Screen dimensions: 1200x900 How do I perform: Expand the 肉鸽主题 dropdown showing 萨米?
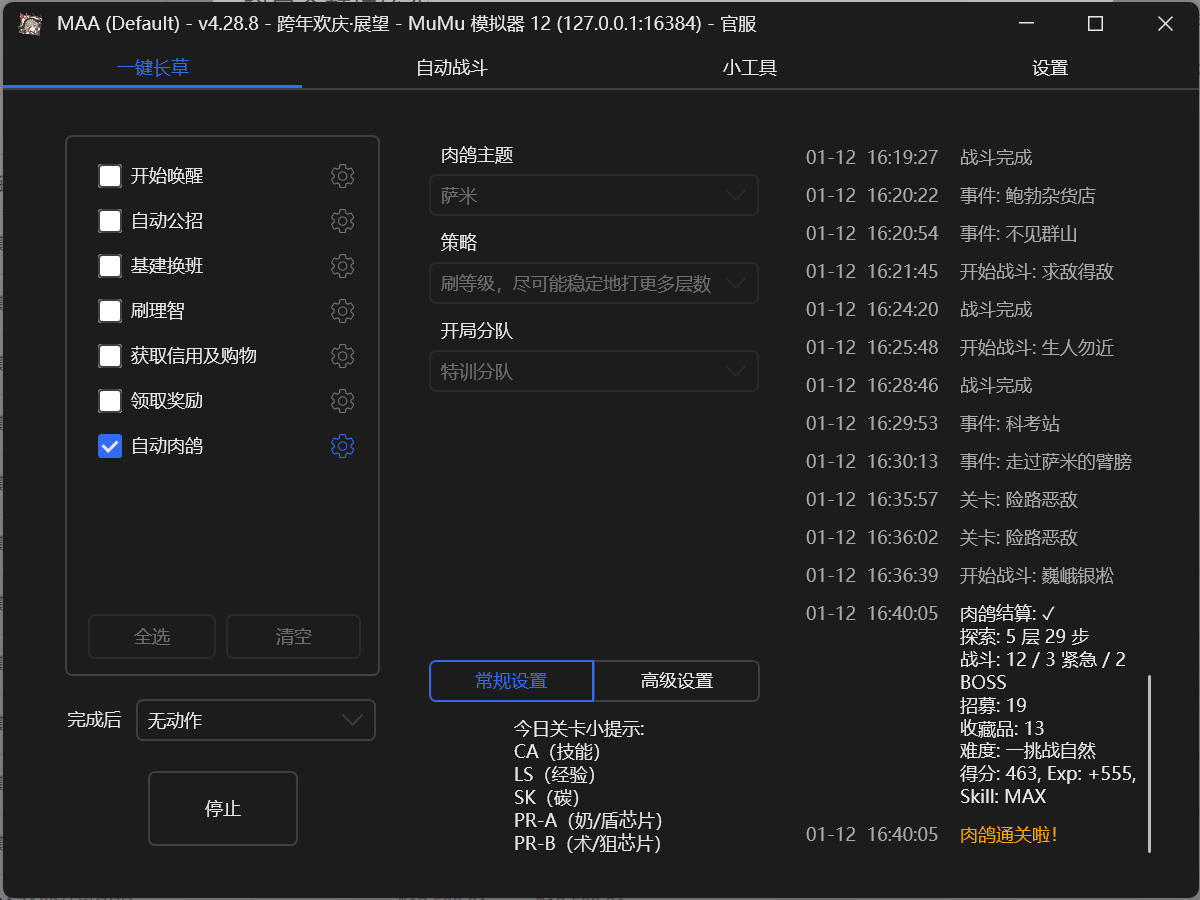[x=594, y=196]
